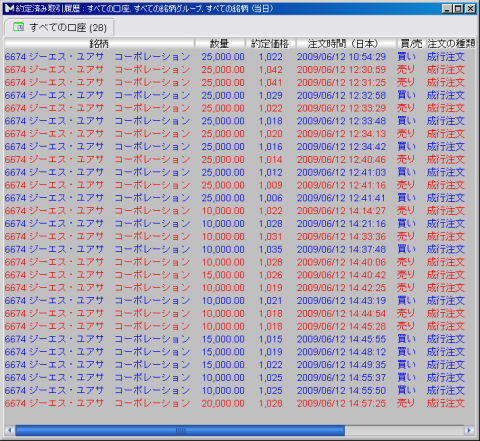The width and height of the screenshot is (480, 441).
Task: Click the 約定価格 column header
Action: coord(271,44)
